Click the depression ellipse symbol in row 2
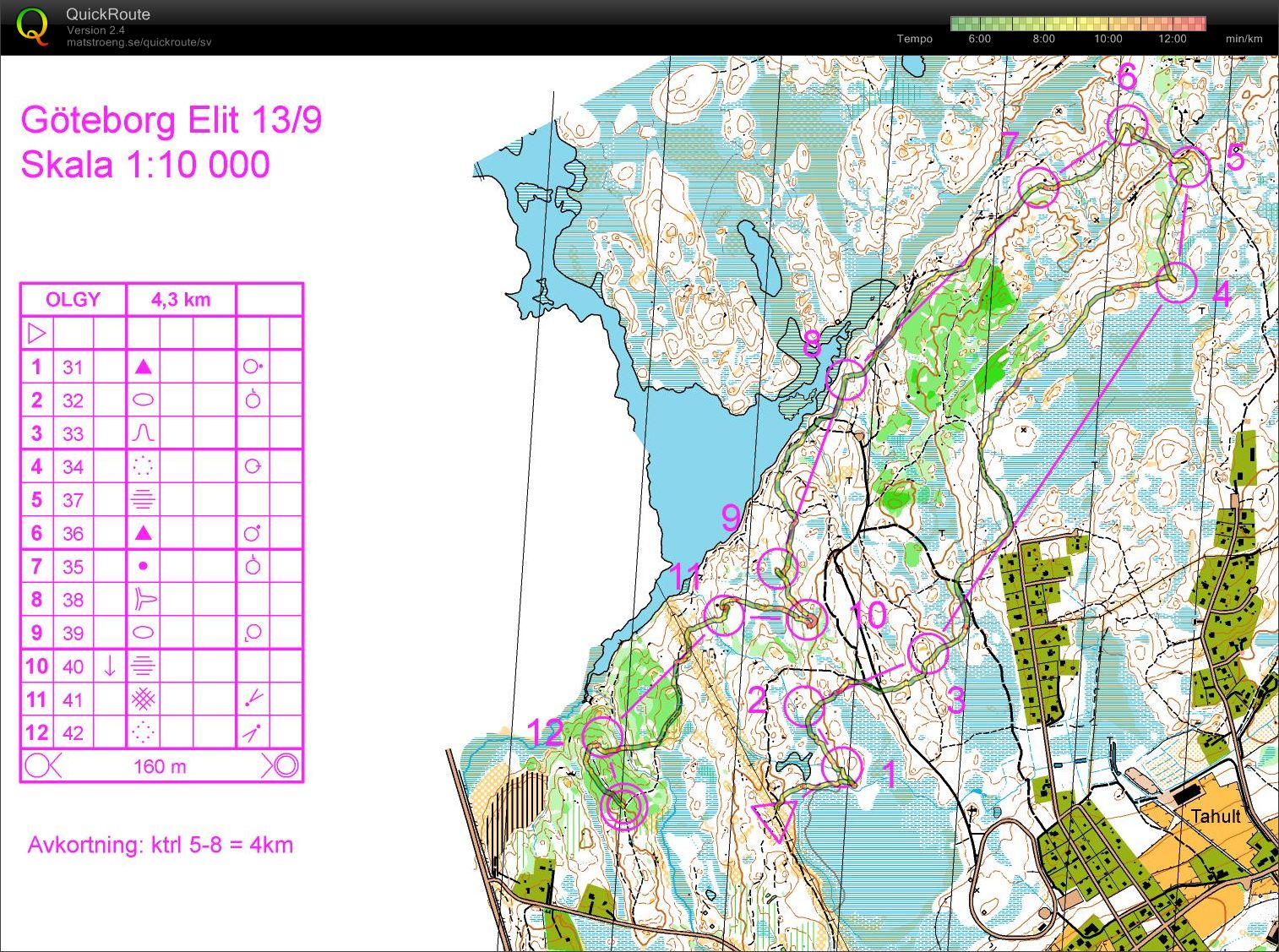 click(143, 400)
